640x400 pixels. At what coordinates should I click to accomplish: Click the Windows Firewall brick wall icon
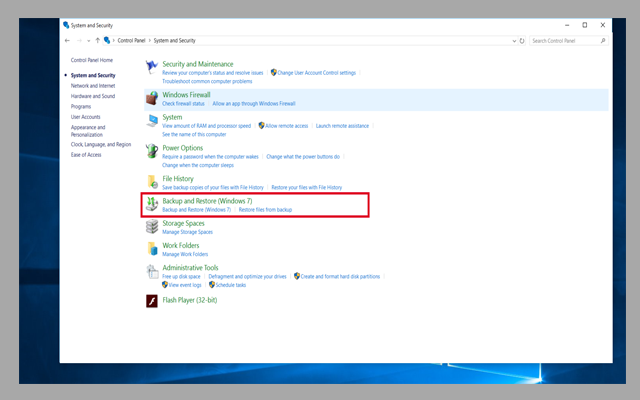click(x=152, y=98)
